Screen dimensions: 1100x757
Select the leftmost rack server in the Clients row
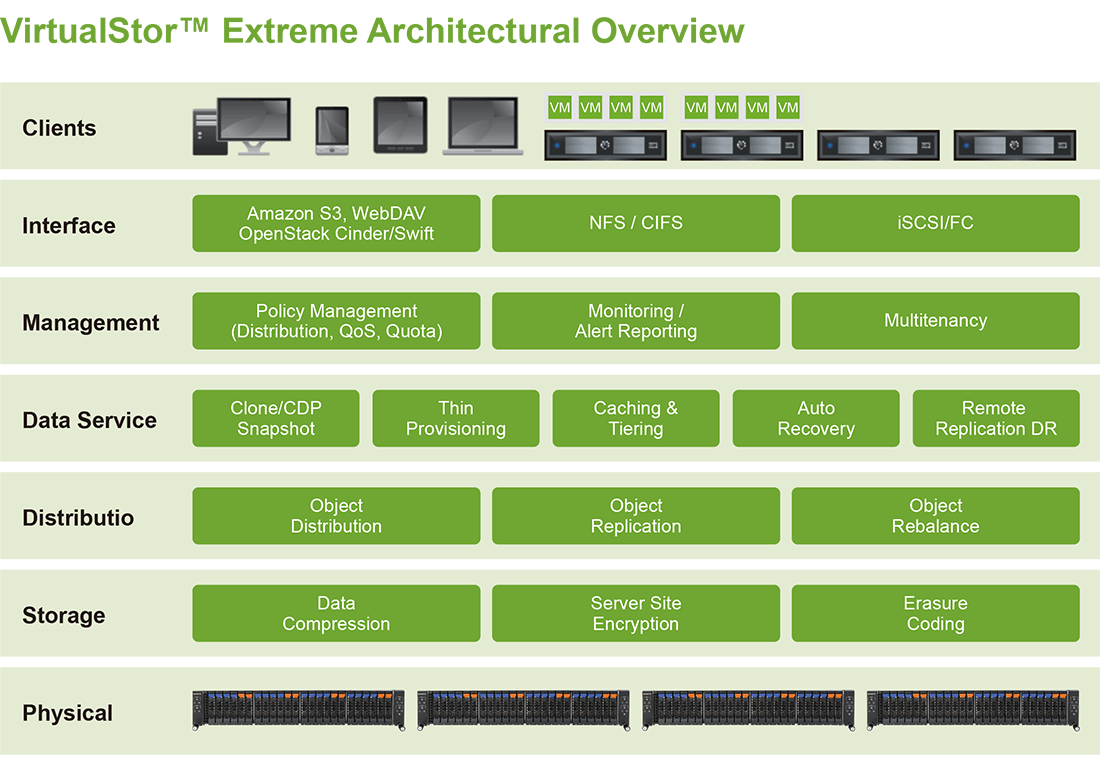coord(605,145)
